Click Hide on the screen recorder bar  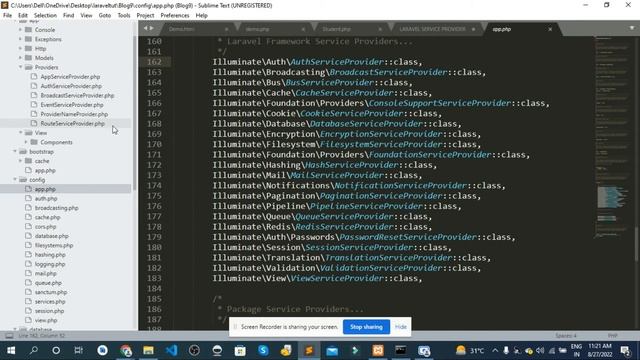(401, 327)
